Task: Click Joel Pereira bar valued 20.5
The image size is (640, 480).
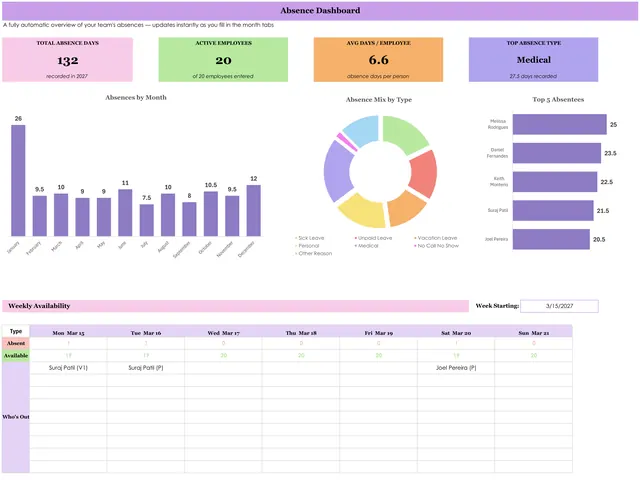Action: (551, 239)
